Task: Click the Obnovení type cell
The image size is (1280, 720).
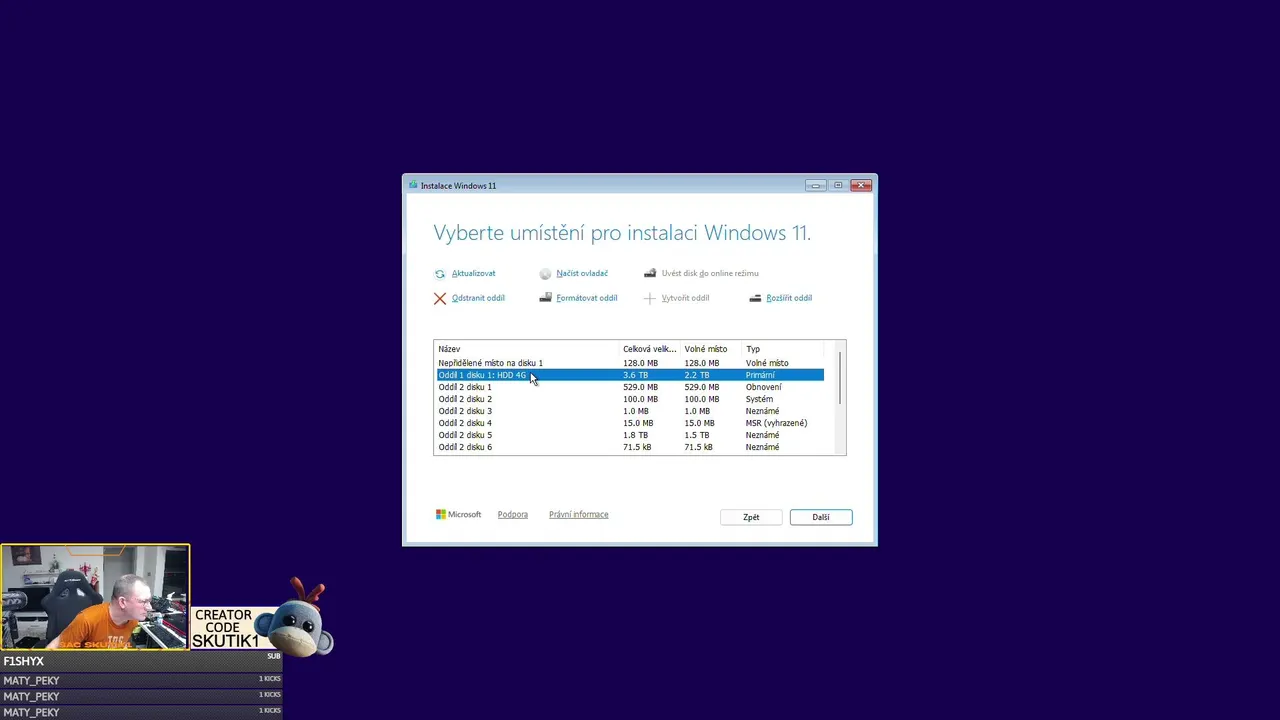Action: pyautogui.click(x=764, y=387)
